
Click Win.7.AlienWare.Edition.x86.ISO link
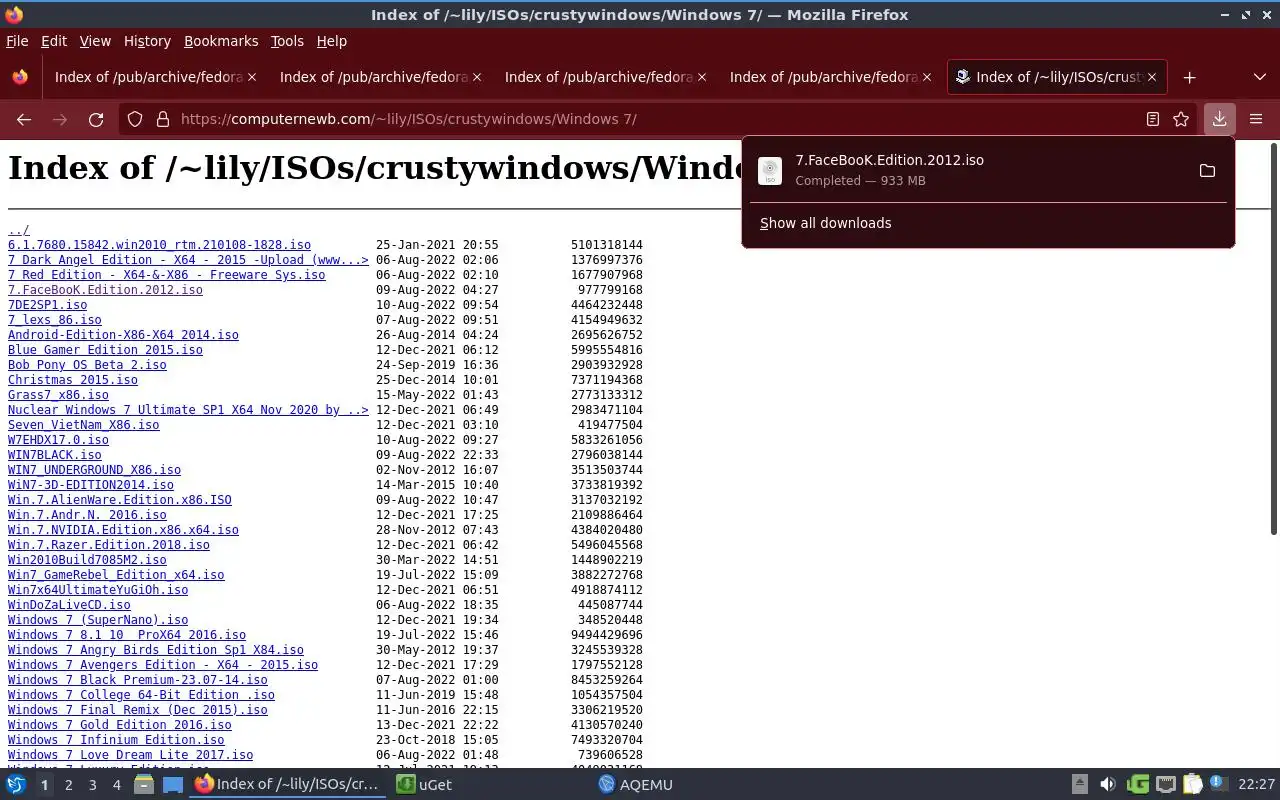120,500
